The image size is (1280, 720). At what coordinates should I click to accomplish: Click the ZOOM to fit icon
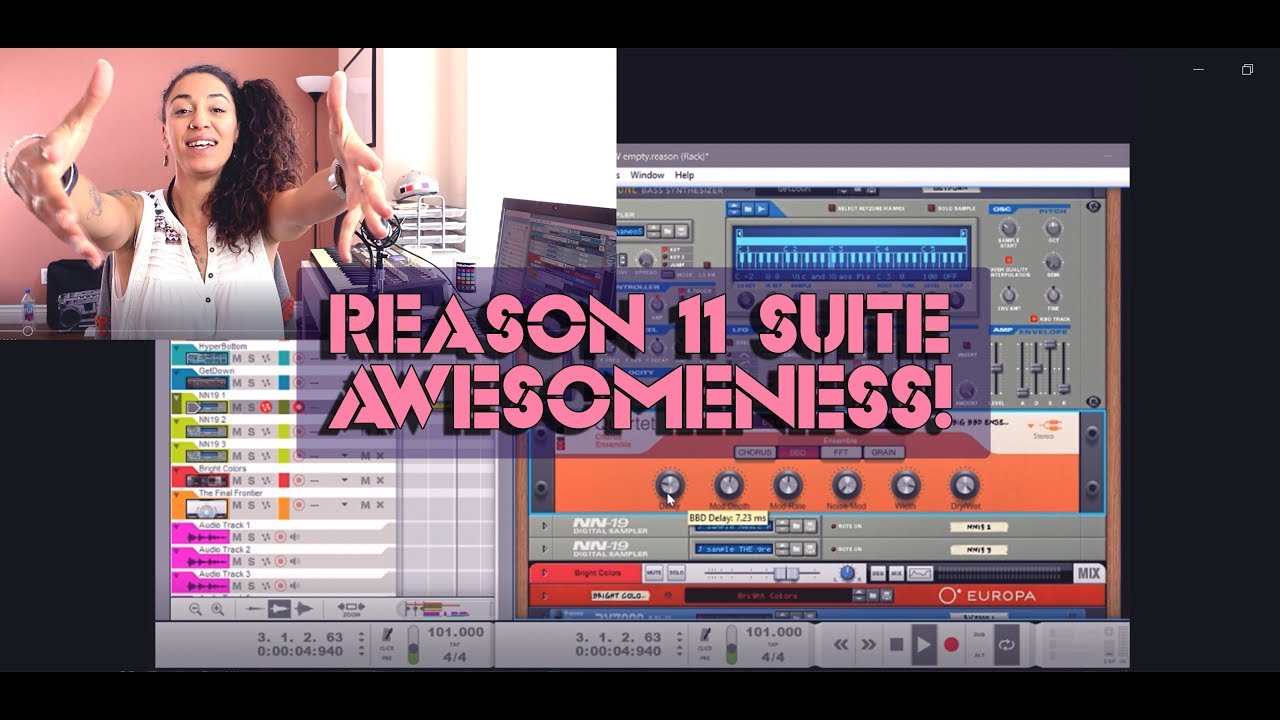pyautogui.click(x=350, y=607)
